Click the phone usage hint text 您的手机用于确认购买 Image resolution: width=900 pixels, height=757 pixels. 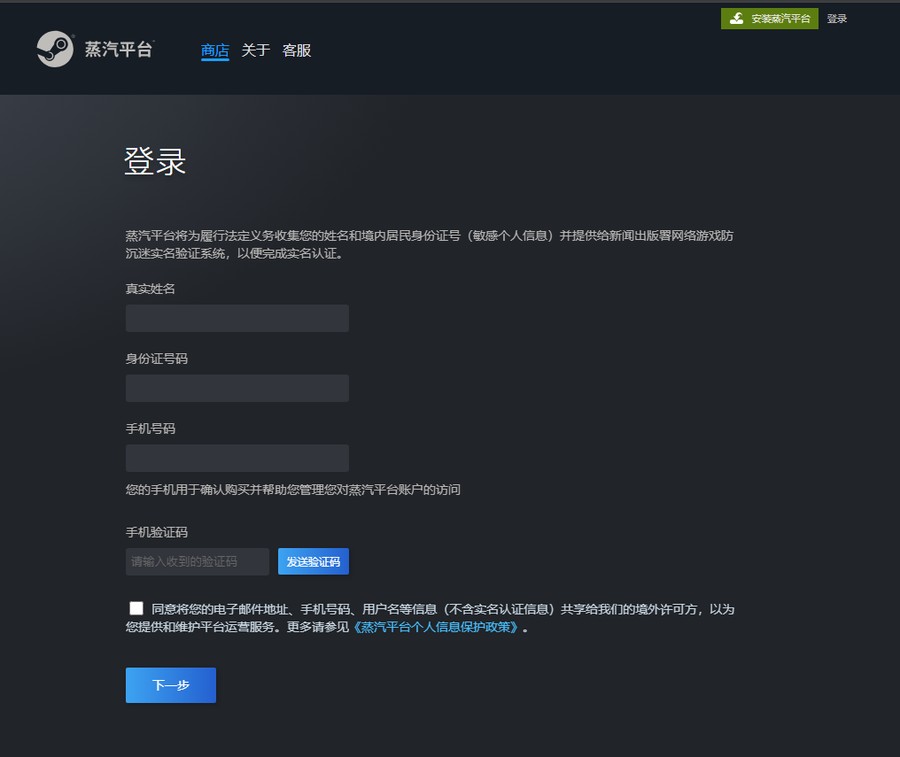(x=293, y=490)
